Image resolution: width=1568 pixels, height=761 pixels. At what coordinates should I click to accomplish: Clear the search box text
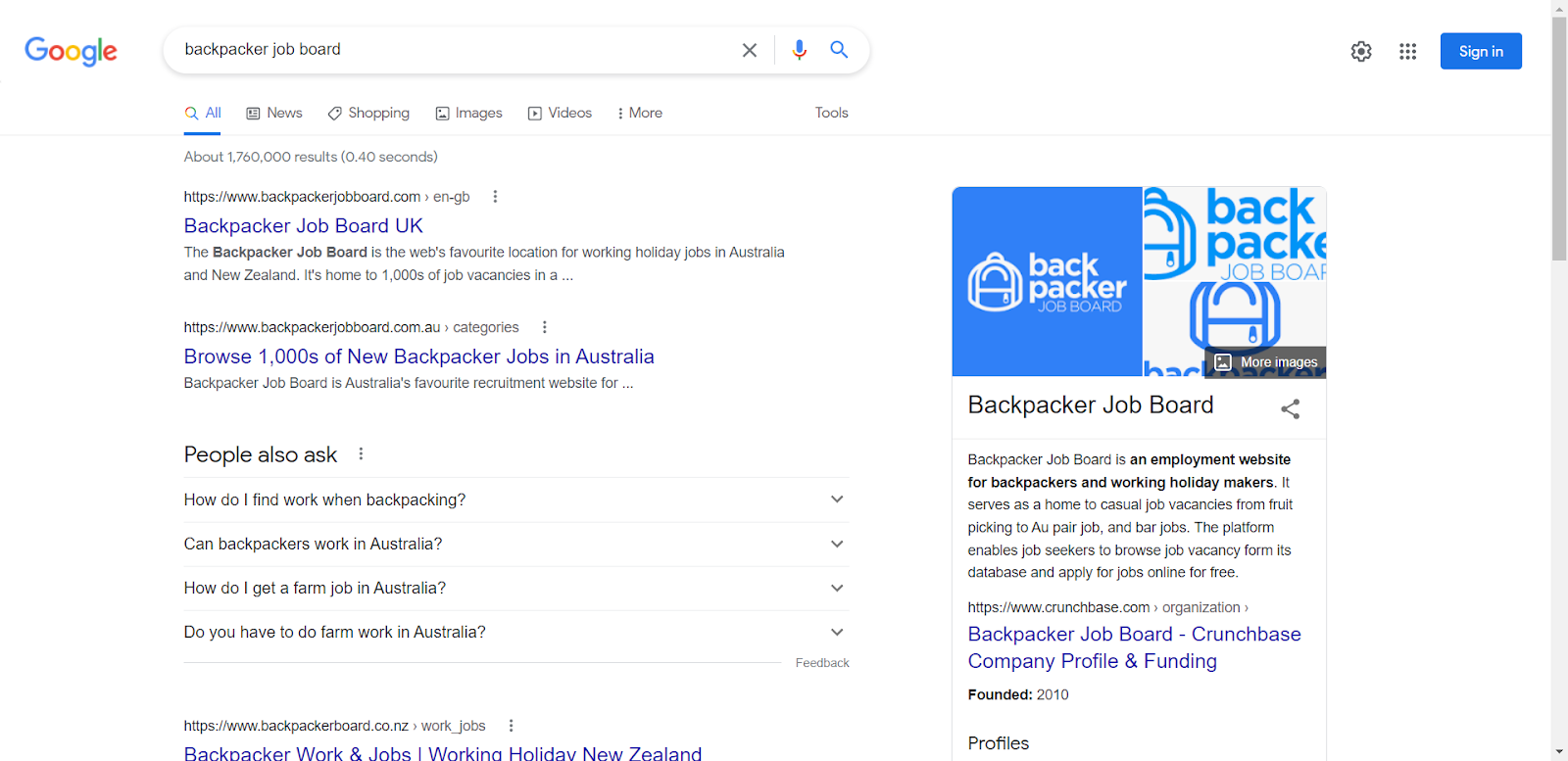(750, 50)
